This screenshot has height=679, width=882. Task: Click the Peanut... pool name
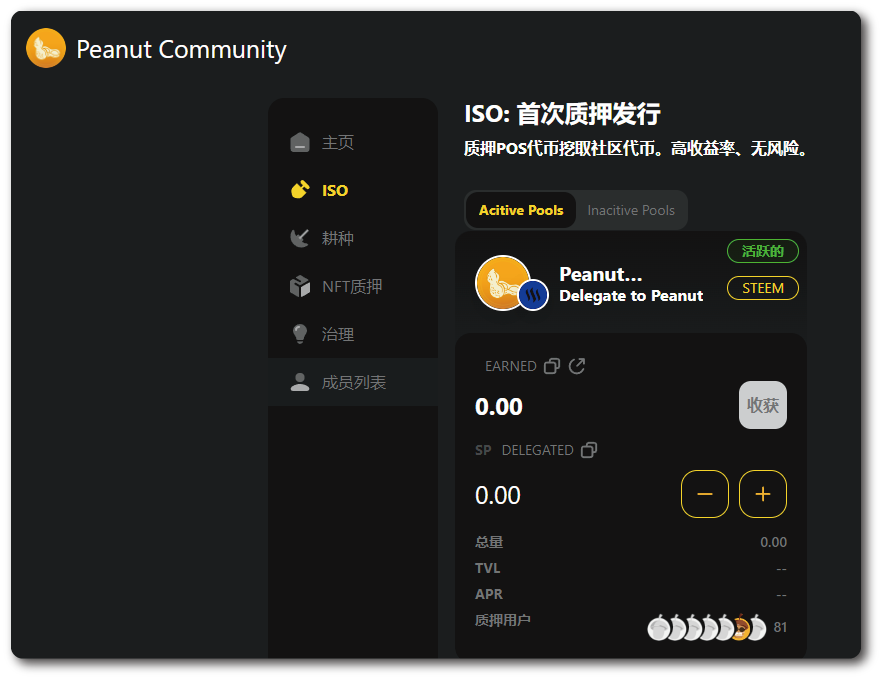pyautogui.click(x=600, y=275)
